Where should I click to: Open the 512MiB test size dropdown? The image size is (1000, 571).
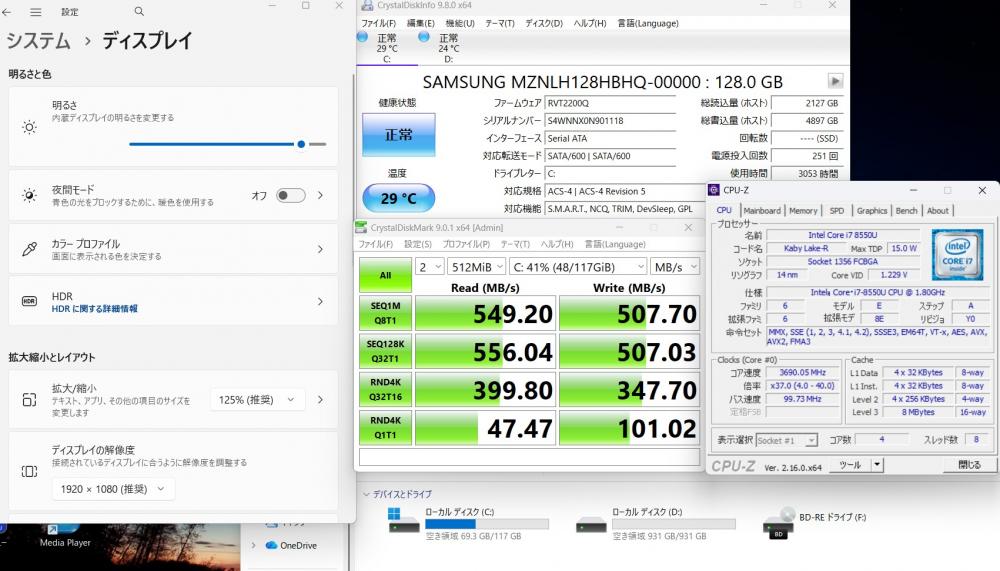477,267
